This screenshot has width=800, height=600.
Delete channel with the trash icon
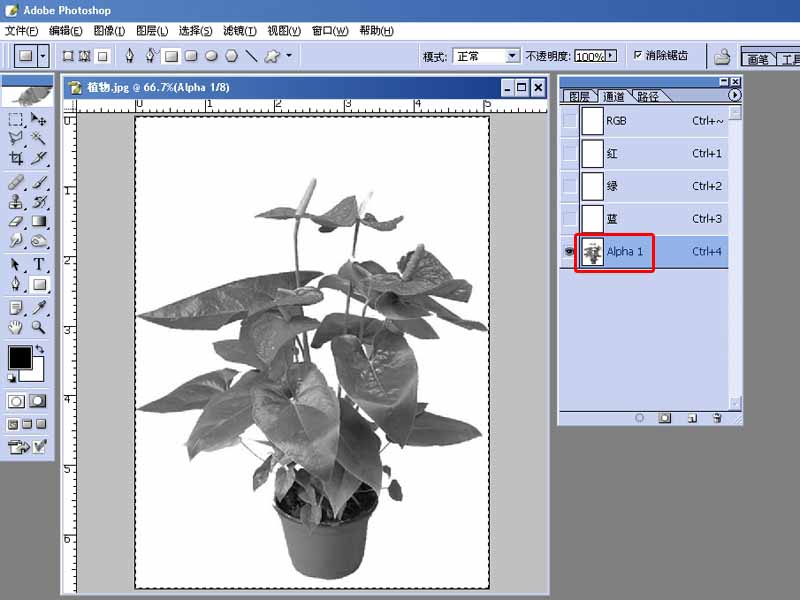[x=717, y=418]
